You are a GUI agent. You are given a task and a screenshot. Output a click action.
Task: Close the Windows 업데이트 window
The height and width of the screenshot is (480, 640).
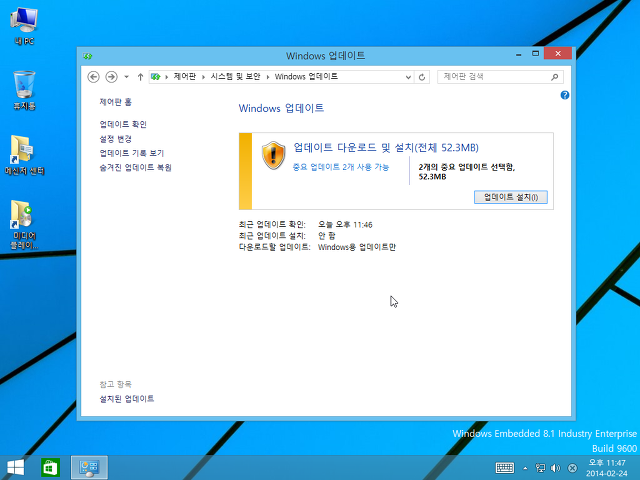coord(558,53)
